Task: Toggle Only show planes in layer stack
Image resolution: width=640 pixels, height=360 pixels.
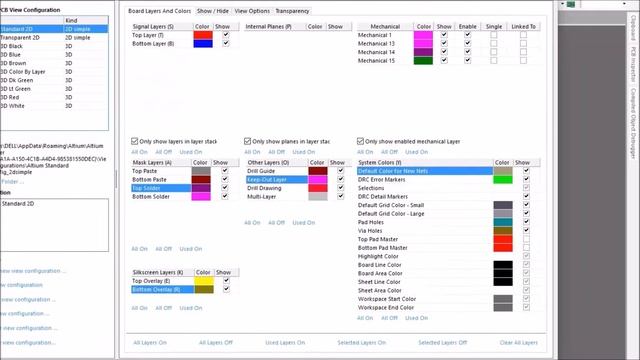Action: point(247,141)
